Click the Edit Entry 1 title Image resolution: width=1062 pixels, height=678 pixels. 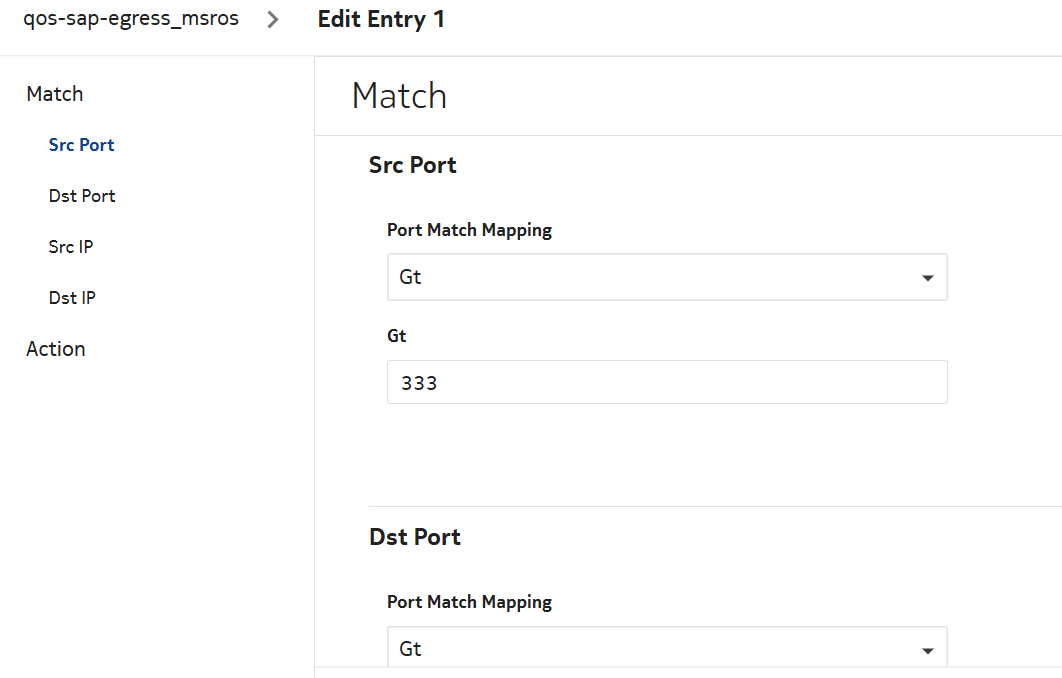point(381,19)
